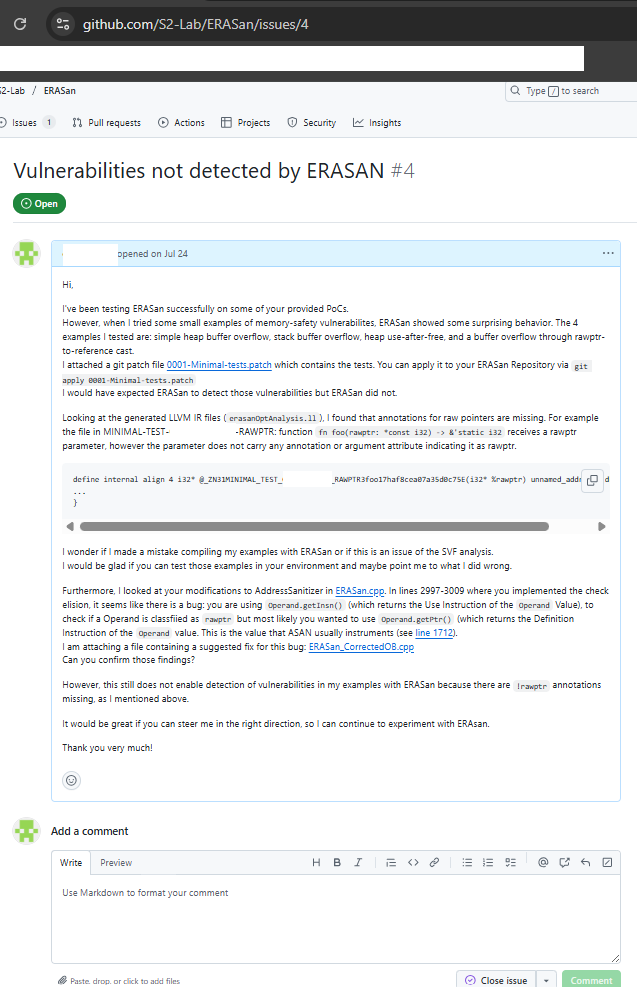This screenshot has width=637, height=987.
Task: Open the three-dot menu on the issue comment
Action: 608,253
